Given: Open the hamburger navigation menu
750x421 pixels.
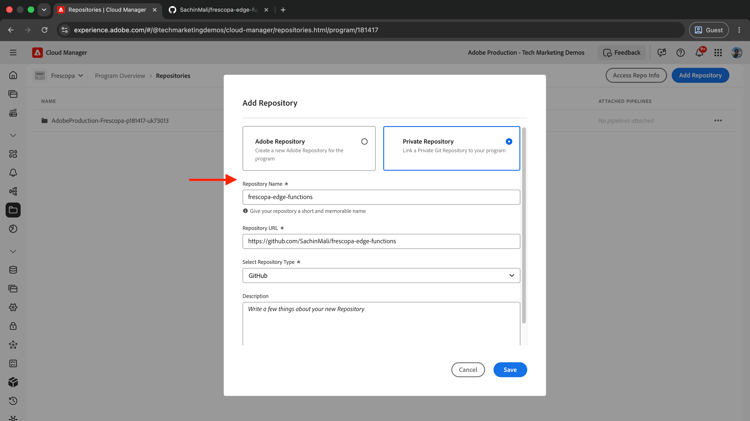Looking at the screenshot, I should 13,53.
